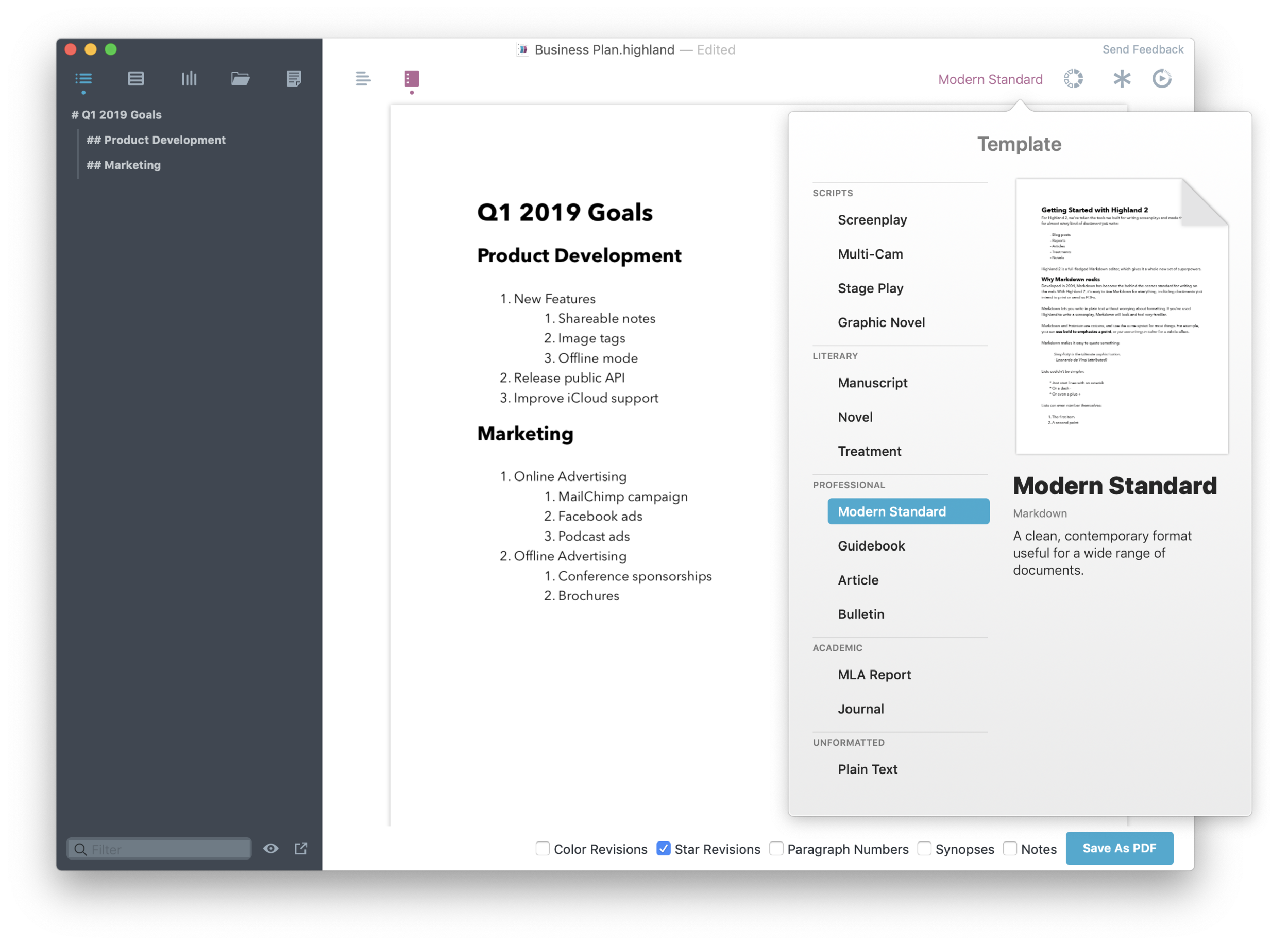Viewport: 1288px width, 945px height.
Task: Enable the Paragraph Numbers checkbox
Action: click(776, 848)
